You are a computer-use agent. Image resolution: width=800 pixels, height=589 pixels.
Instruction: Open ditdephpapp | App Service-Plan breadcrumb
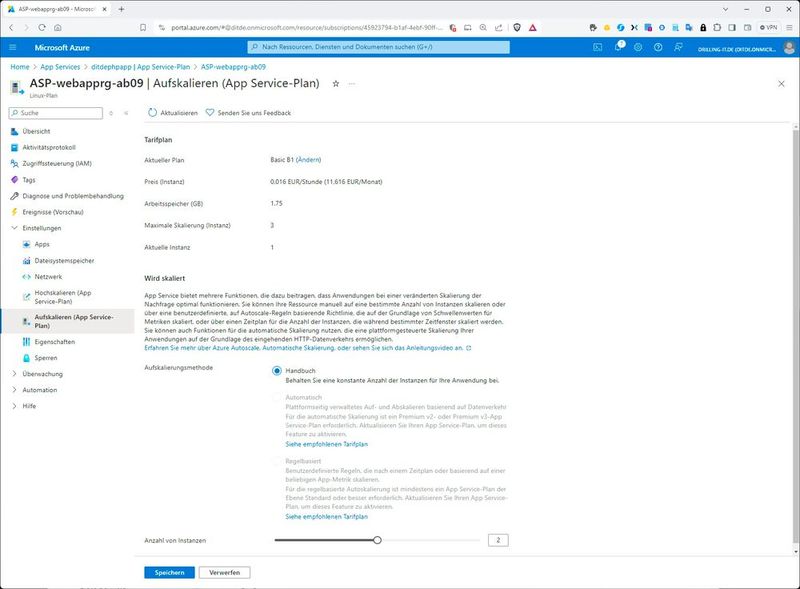point(140,67)
